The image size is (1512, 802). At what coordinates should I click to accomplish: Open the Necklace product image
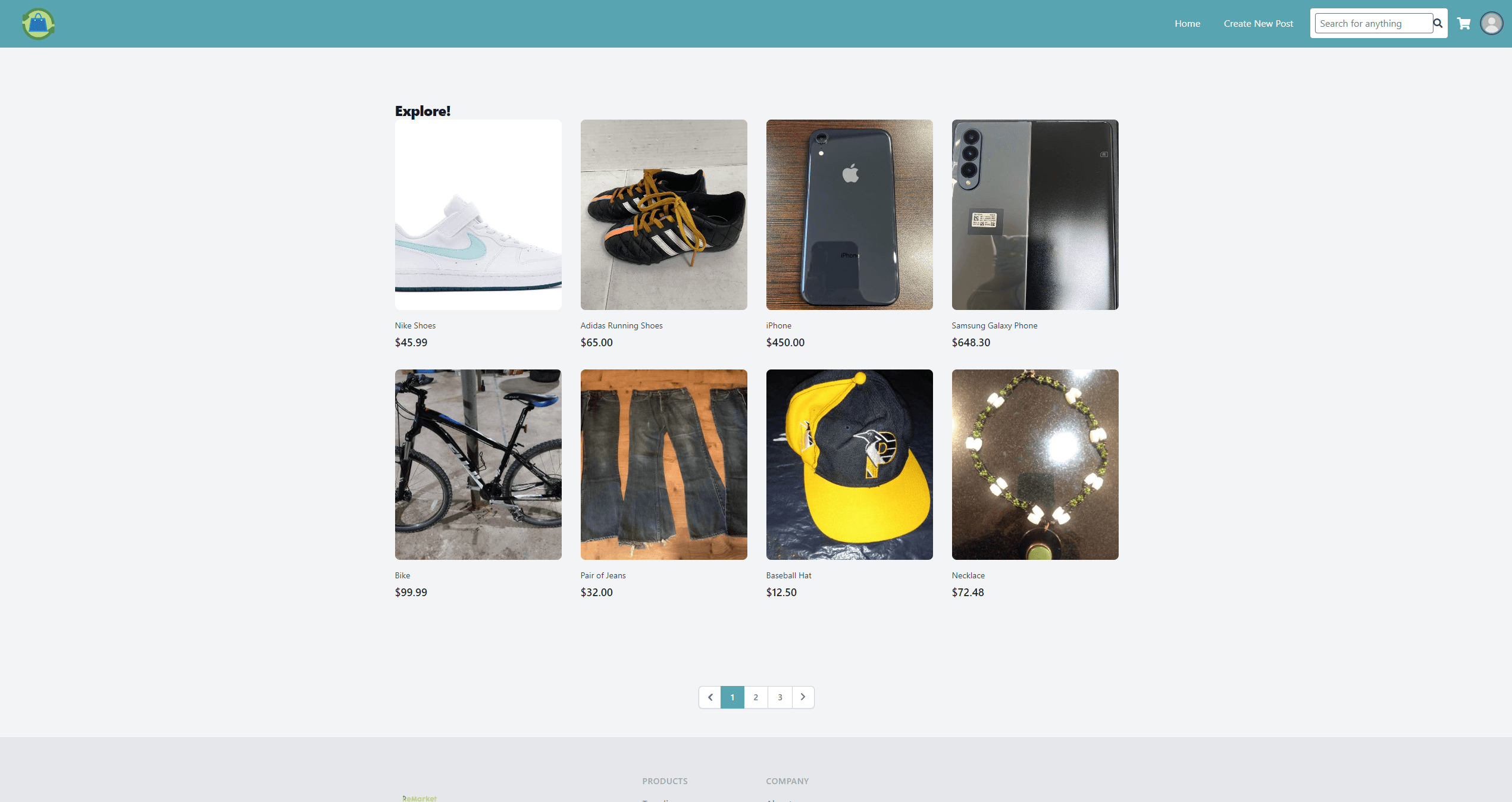(x=1035, y=465)
